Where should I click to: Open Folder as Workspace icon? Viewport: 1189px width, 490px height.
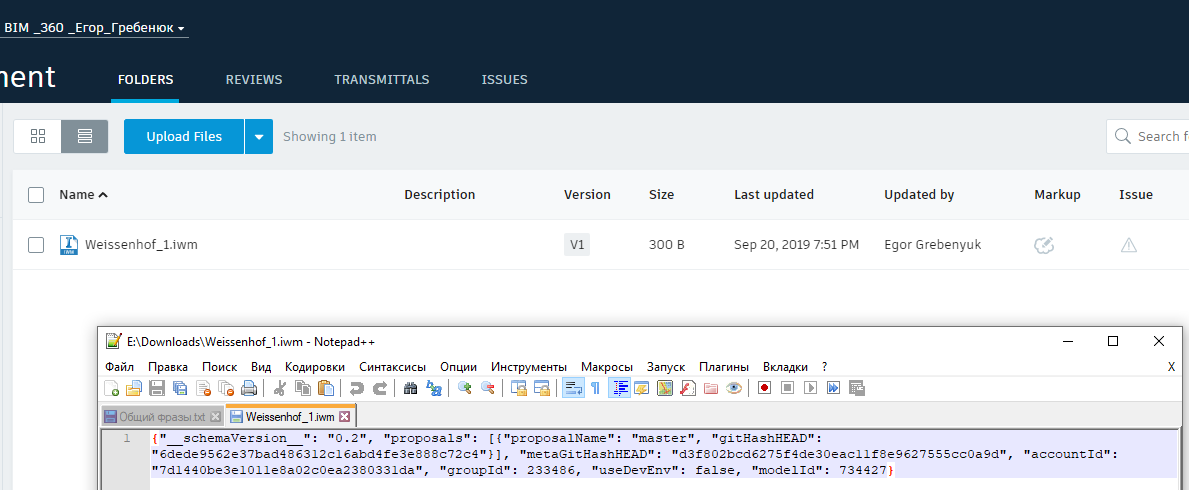pos(711,388)
